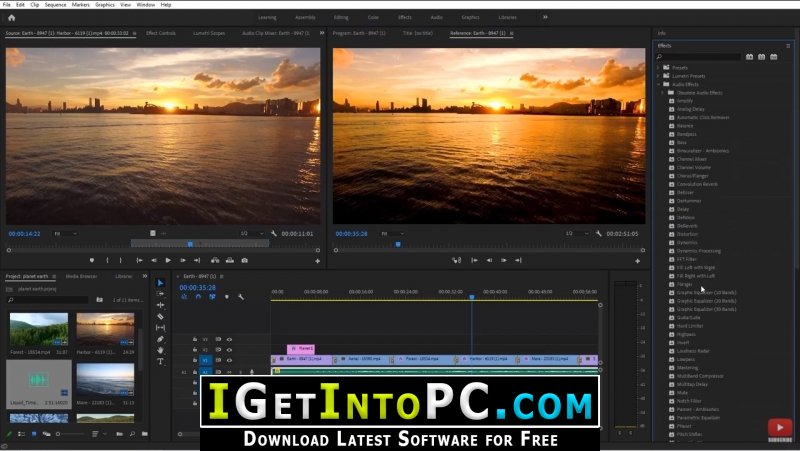Toggle V1 track targeting button

[x=206, y=360]
